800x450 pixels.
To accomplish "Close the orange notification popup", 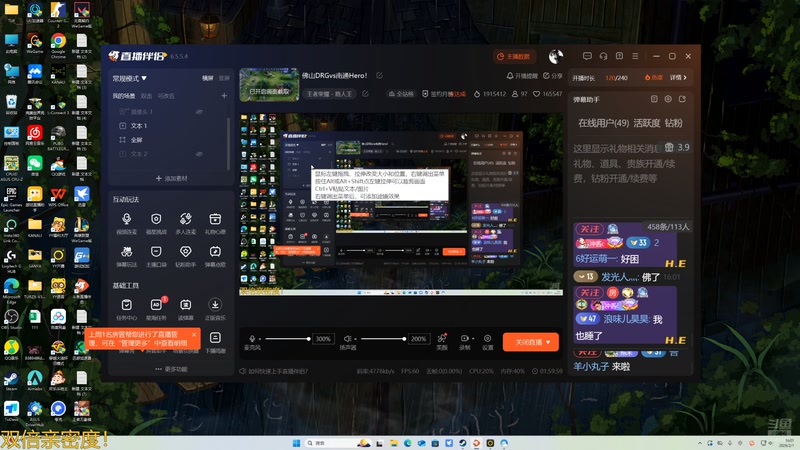I will tap(194, 335).
